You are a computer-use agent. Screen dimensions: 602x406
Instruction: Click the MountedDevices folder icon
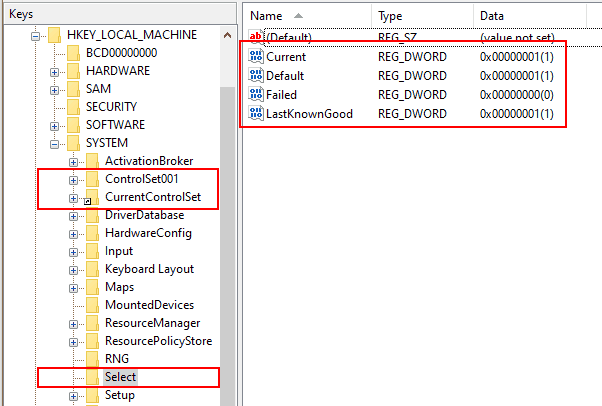point(93,305)
